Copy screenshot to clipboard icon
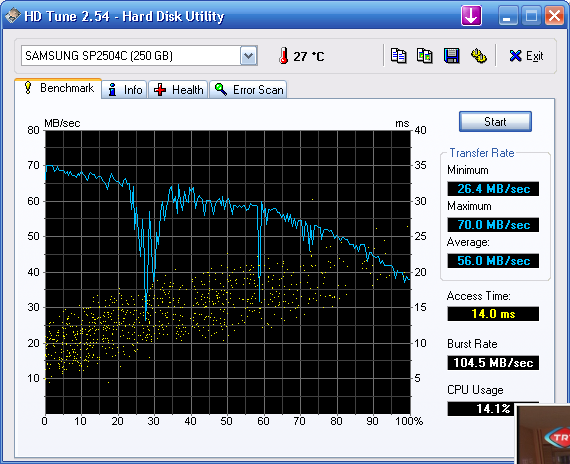This screenshot has height=464, width=570. click(424, 56)
